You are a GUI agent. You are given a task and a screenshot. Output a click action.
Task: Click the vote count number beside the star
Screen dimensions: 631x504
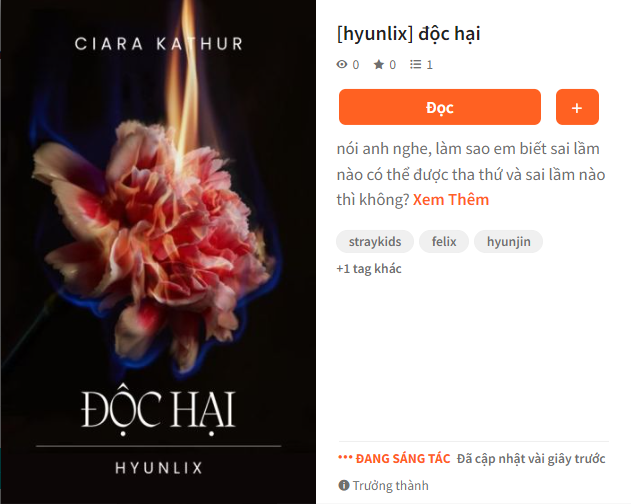pos(392,65)
